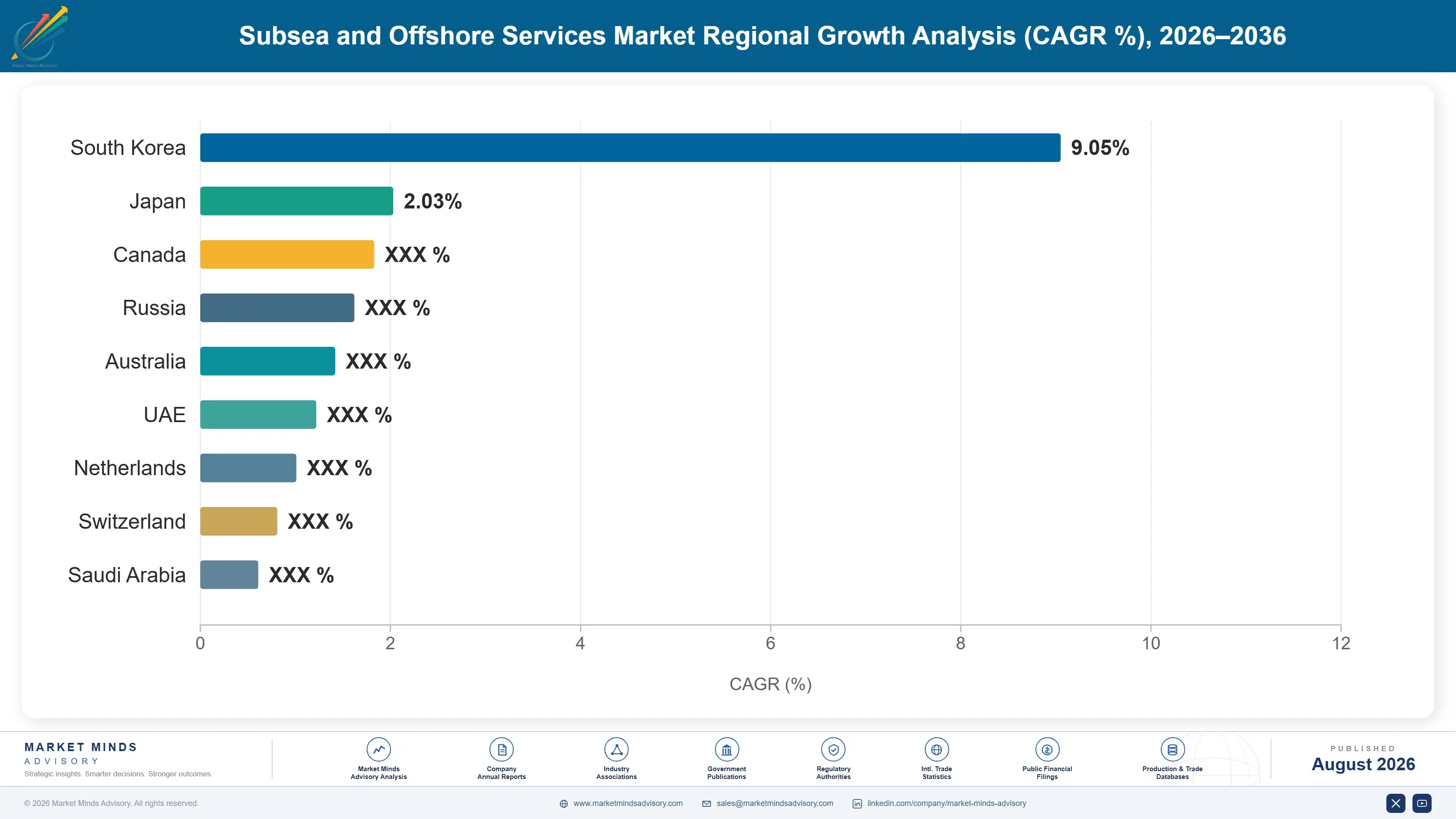Screen dimensions: 1456x819
Task: Click the Canada orange bar
Action: 287,255
